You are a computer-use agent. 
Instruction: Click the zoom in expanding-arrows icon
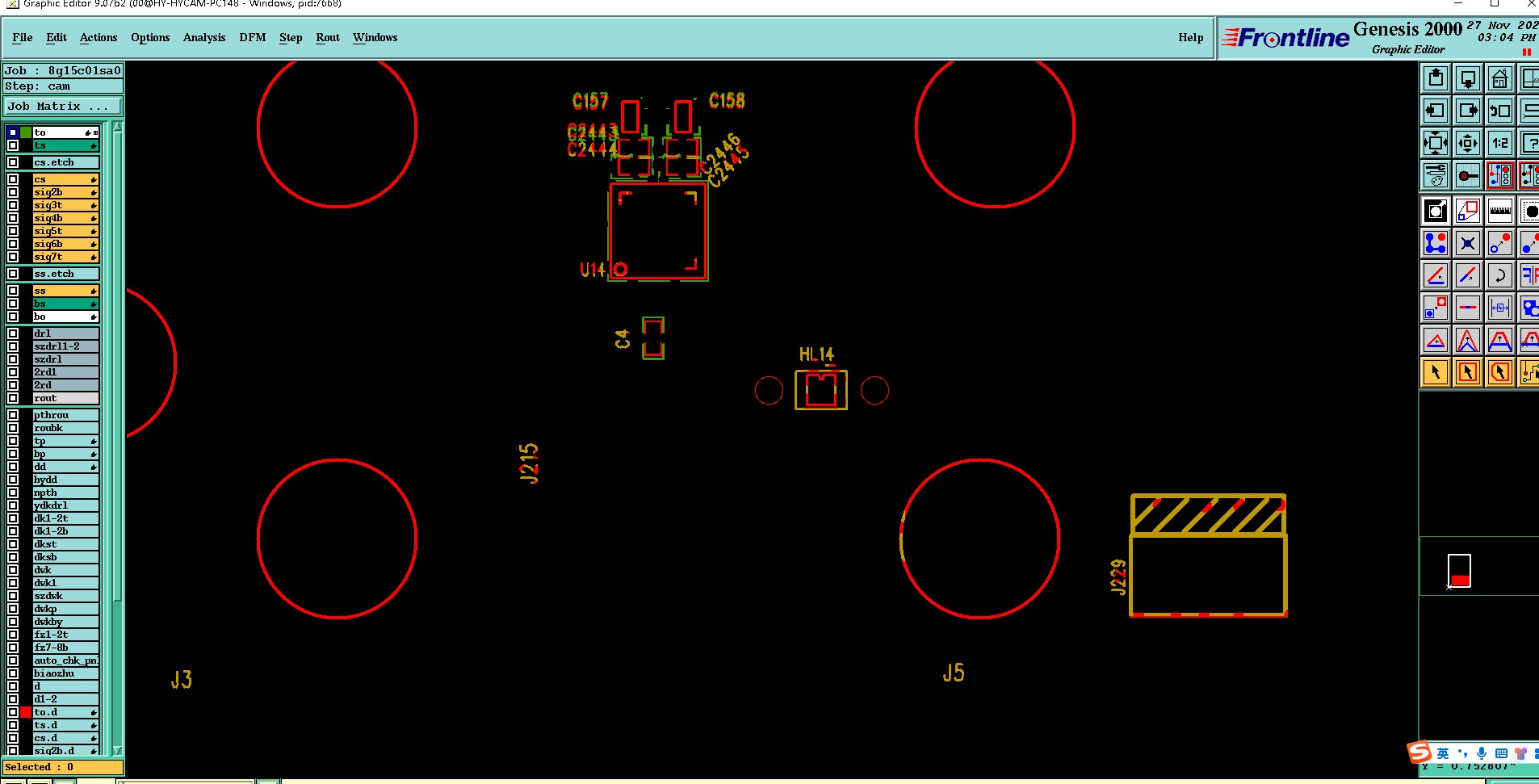coord(1436,143)
